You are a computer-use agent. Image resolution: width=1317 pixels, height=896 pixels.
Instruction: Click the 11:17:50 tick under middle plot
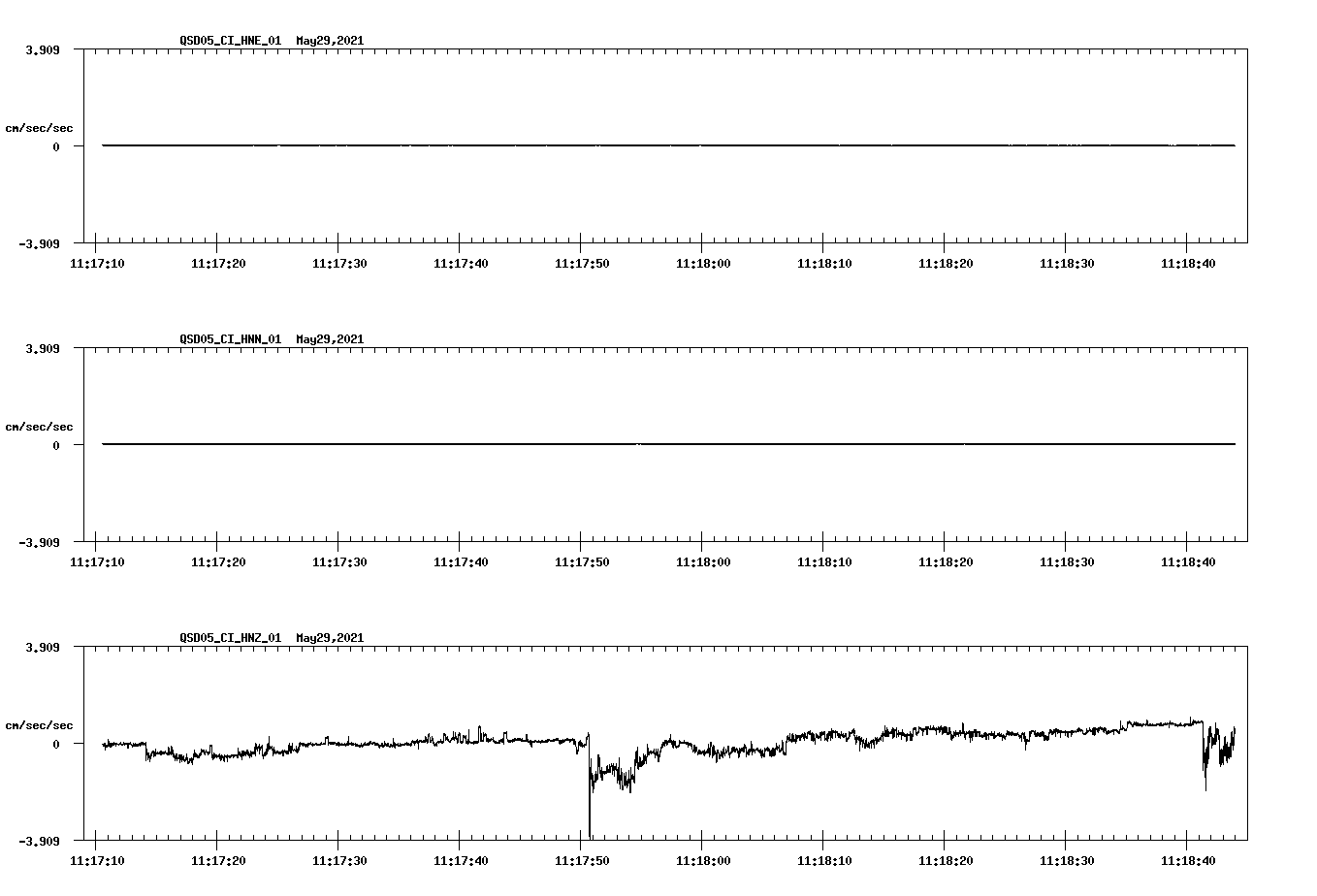583,560
